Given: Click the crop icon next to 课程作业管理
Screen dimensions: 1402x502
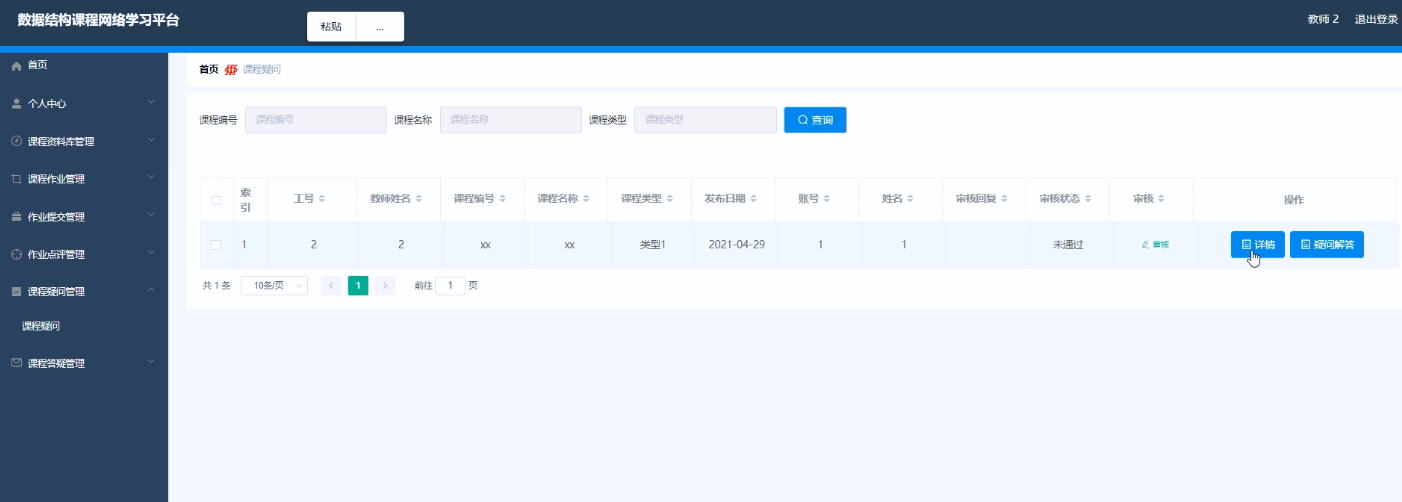Looking at the screenshot, I should tap(16, 179).
